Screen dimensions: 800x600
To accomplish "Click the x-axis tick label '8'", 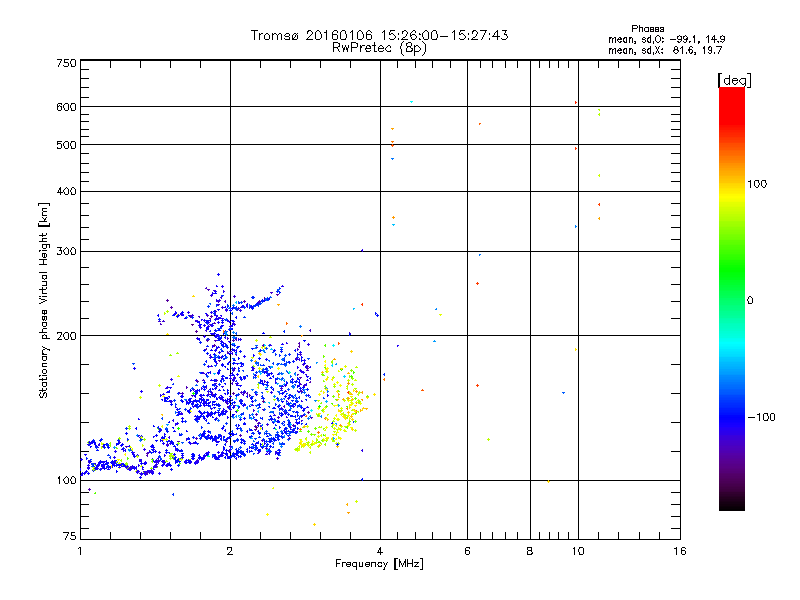I will click(x=530, y=551).
